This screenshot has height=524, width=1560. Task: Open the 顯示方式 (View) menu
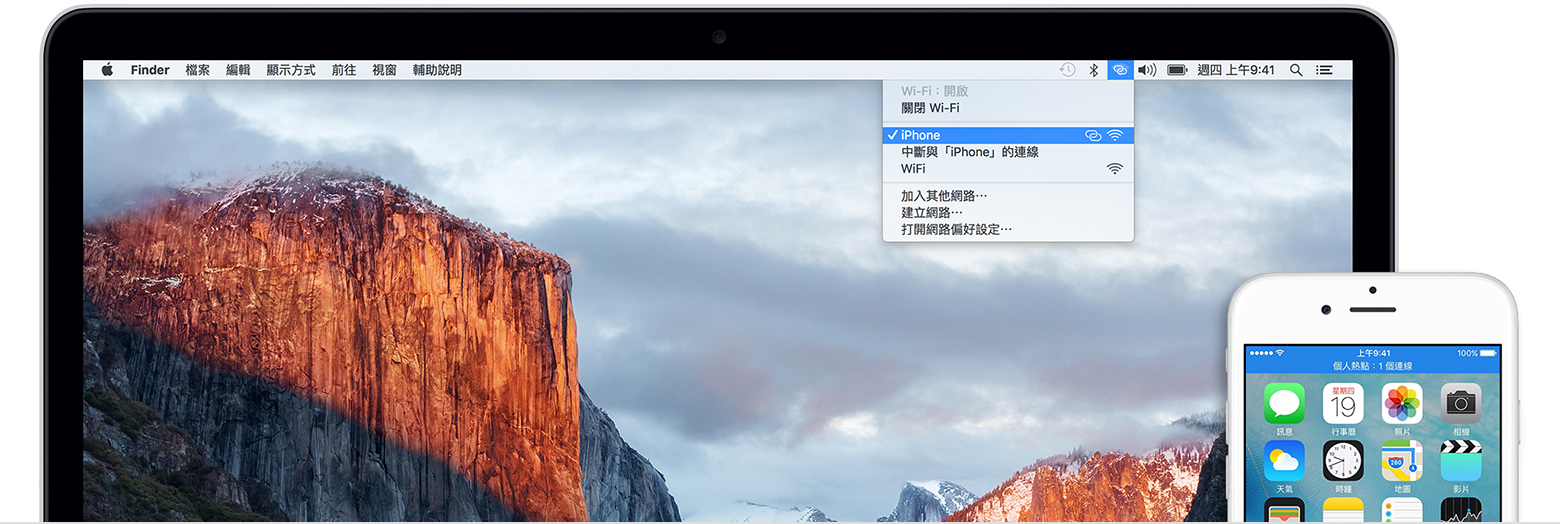(290, 70)
